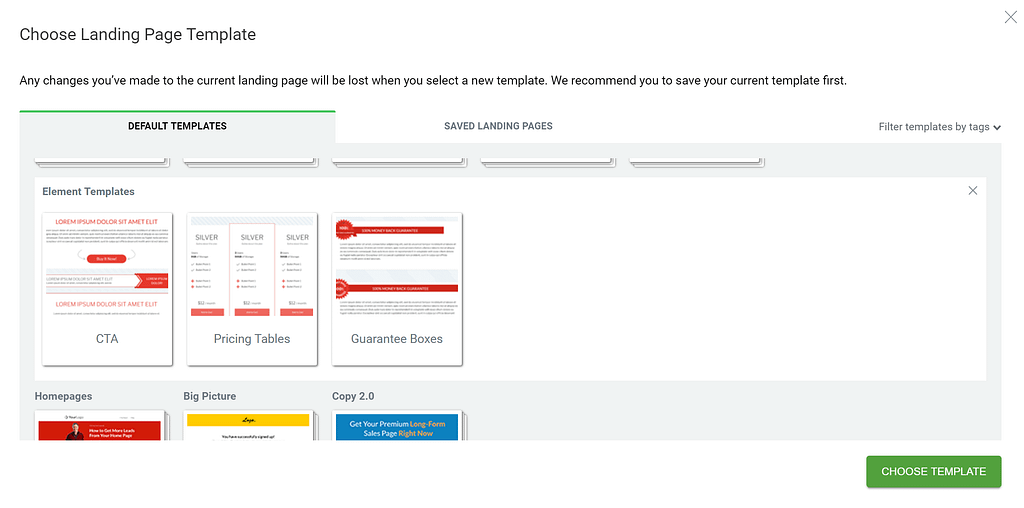Click the Big Picture set heading
This screenshot has height=508, width=1024.
tap(210, 397)
